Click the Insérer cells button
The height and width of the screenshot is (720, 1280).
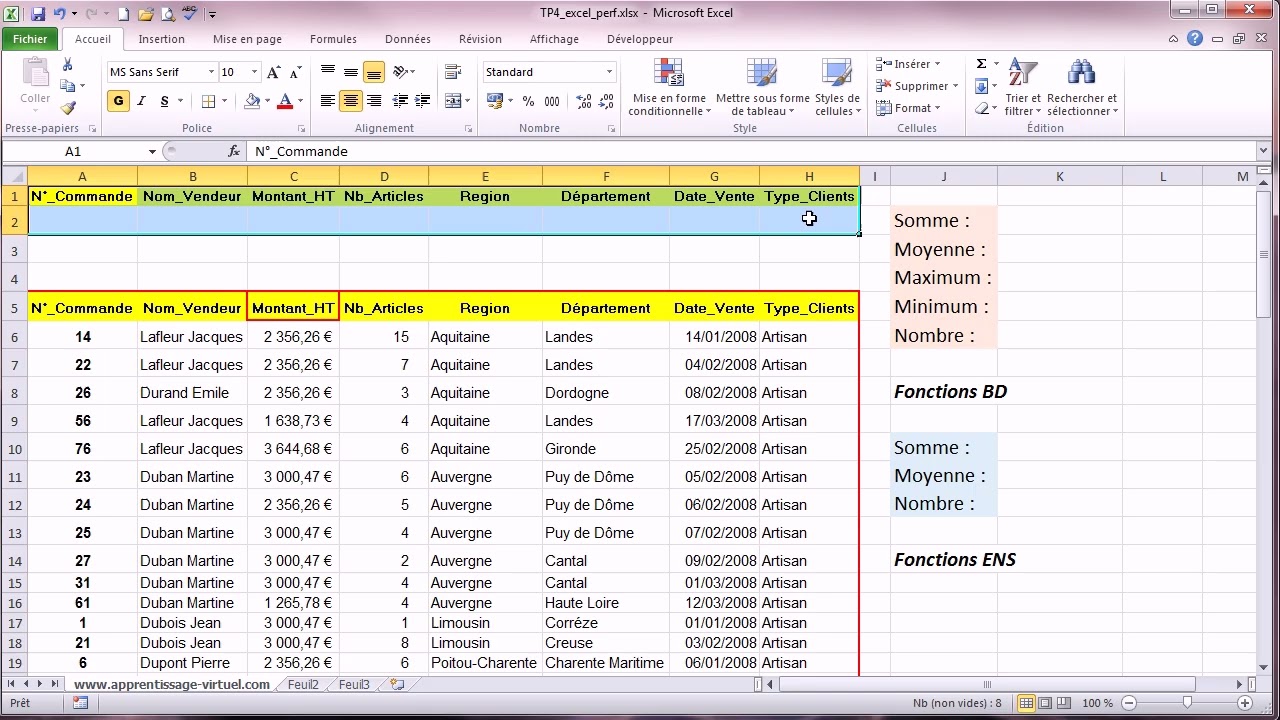(x=908, y=64)
